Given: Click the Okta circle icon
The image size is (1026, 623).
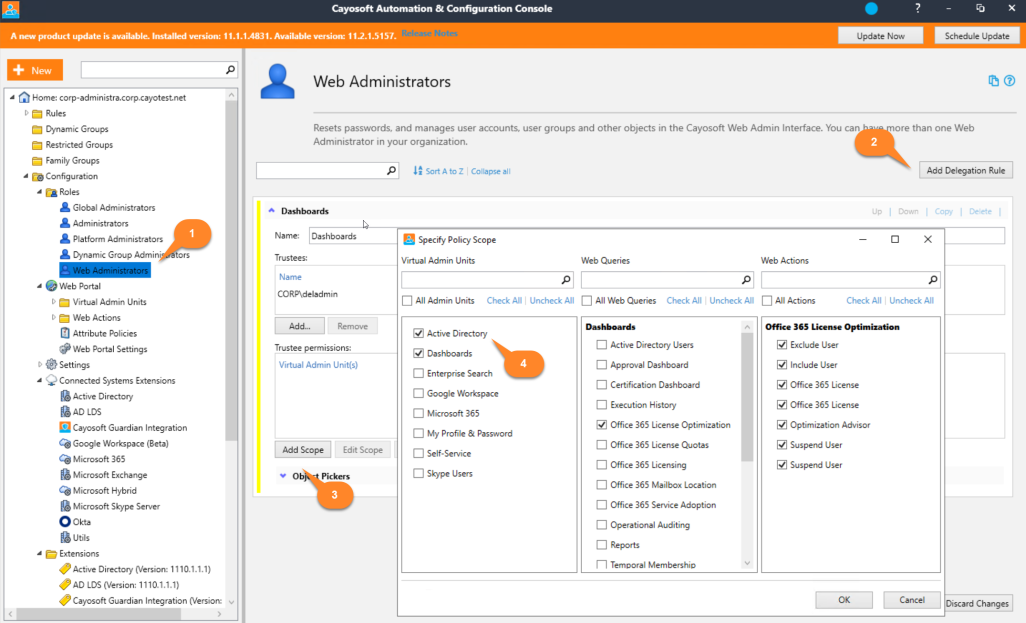Looking at the screenshot, I should click(65, 522).
